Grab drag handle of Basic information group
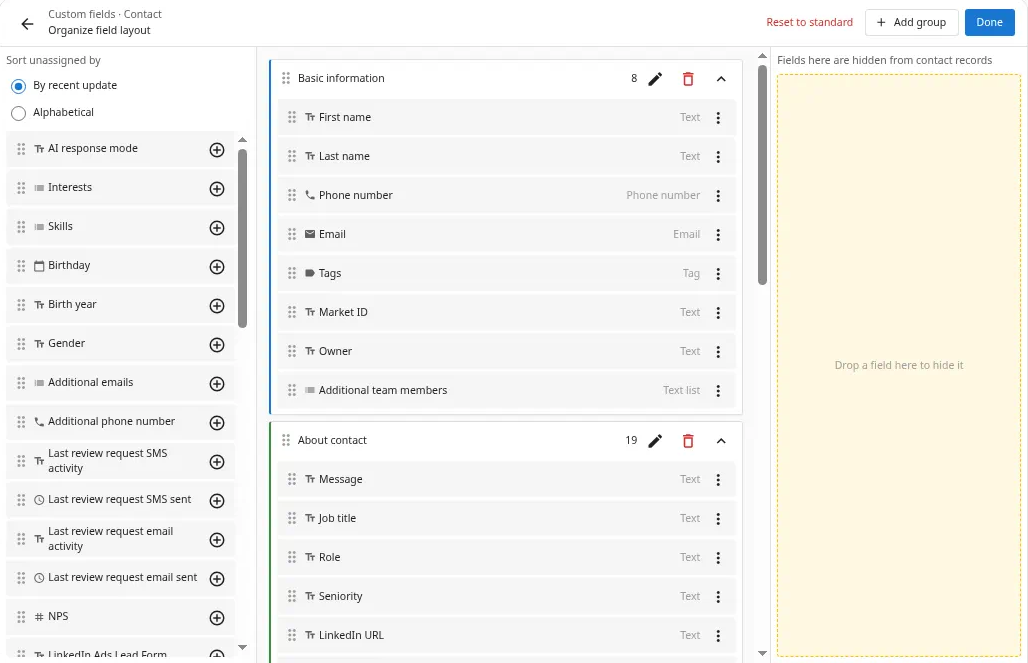This screenshot has width=1028, height=663. click(286, 79)
